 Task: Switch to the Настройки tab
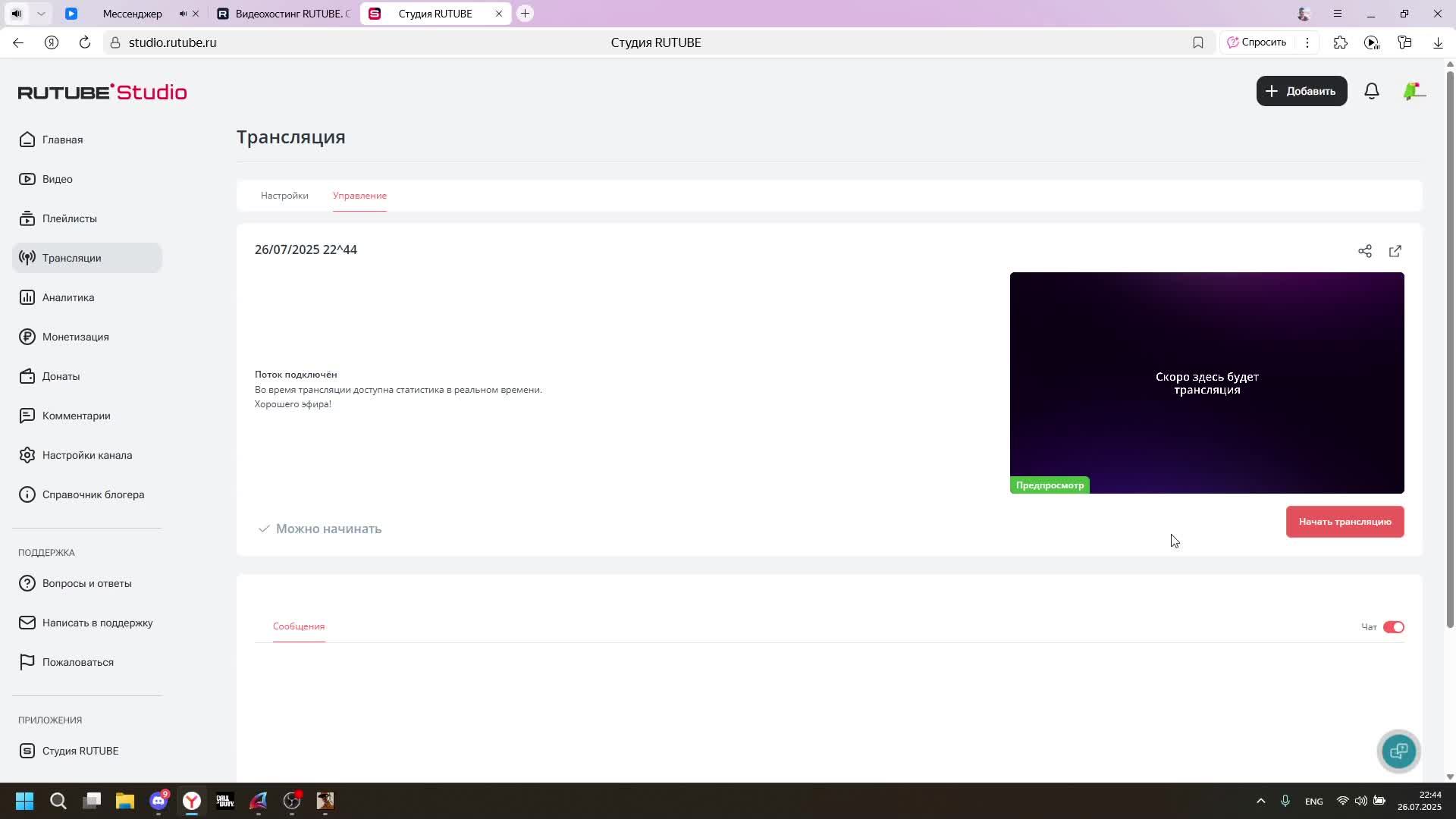(x=284, y=196)
